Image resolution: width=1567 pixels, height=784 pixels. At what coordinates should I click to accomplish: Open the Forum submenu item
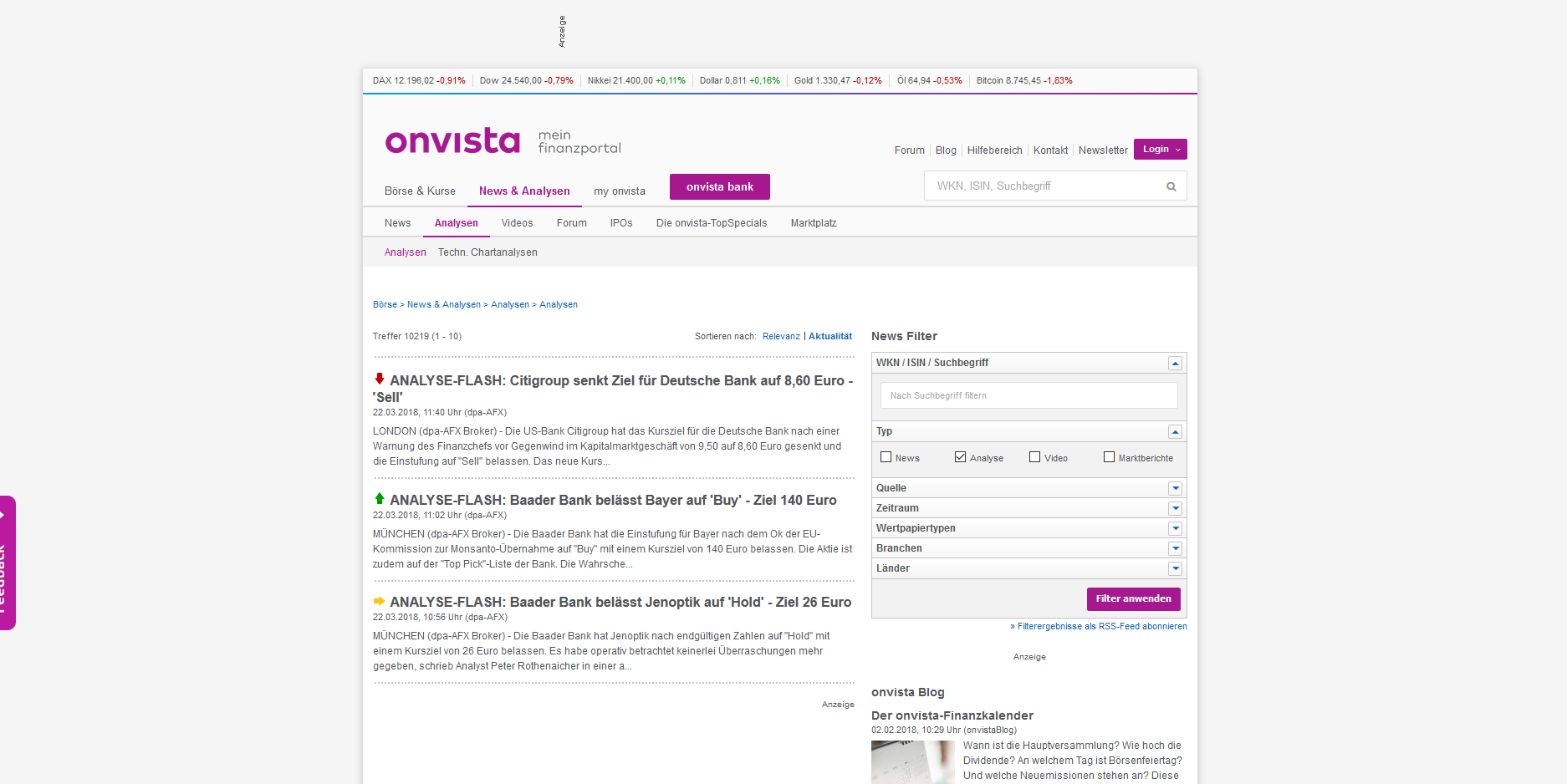(572, 223)
